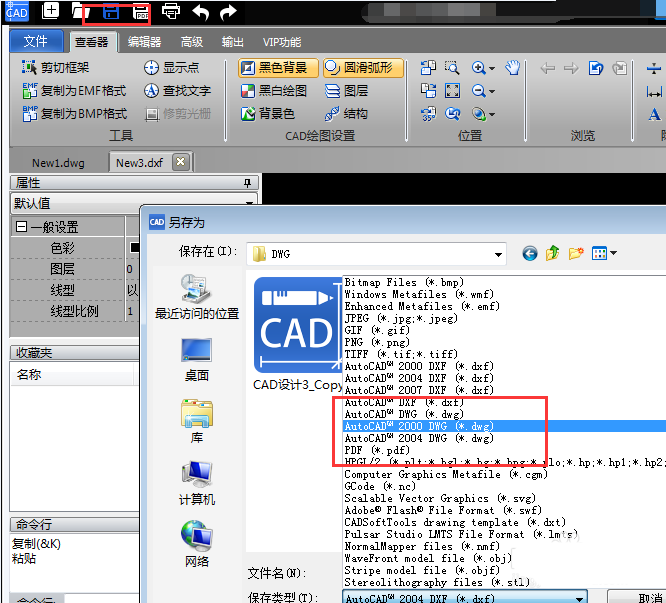
Task: Click the blue Save floppy disk icon
Action: 111,12
